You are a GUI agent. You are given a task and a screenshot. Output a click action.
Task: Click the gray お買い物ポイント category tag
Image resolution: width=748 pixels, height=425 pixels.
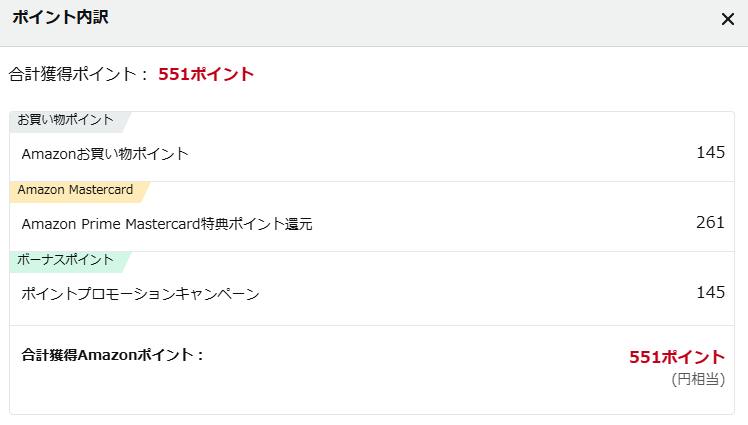point(65,121)
